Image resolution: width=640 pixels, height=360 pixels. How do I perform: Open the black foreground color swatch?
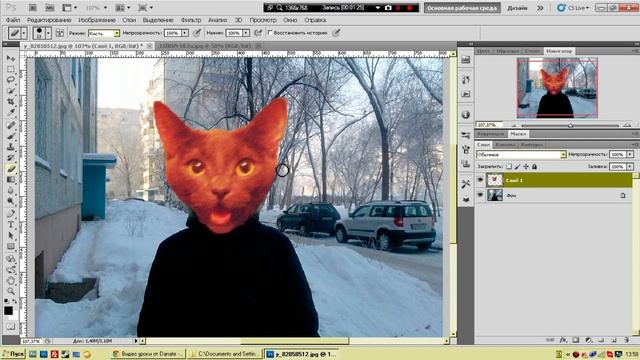tap(8, 311)
